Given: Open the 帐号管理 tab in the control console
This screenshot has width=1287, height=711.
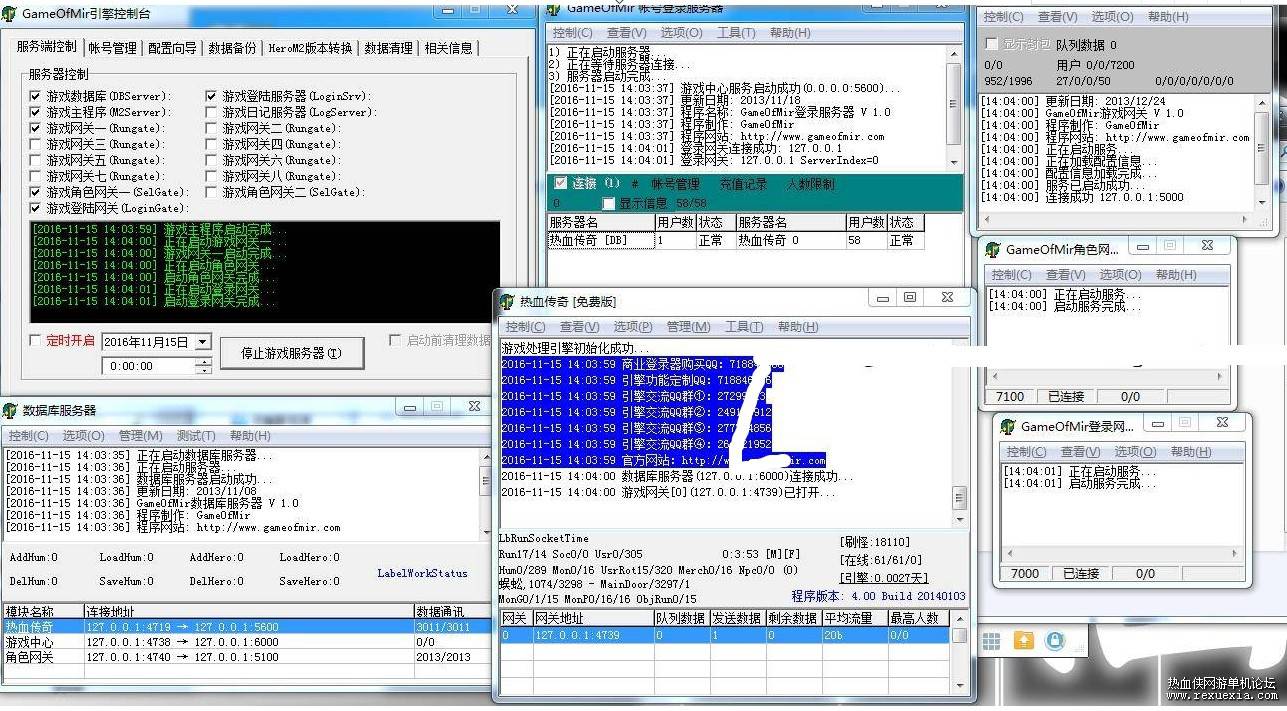Looking at the screenshot, I should 112,48.
